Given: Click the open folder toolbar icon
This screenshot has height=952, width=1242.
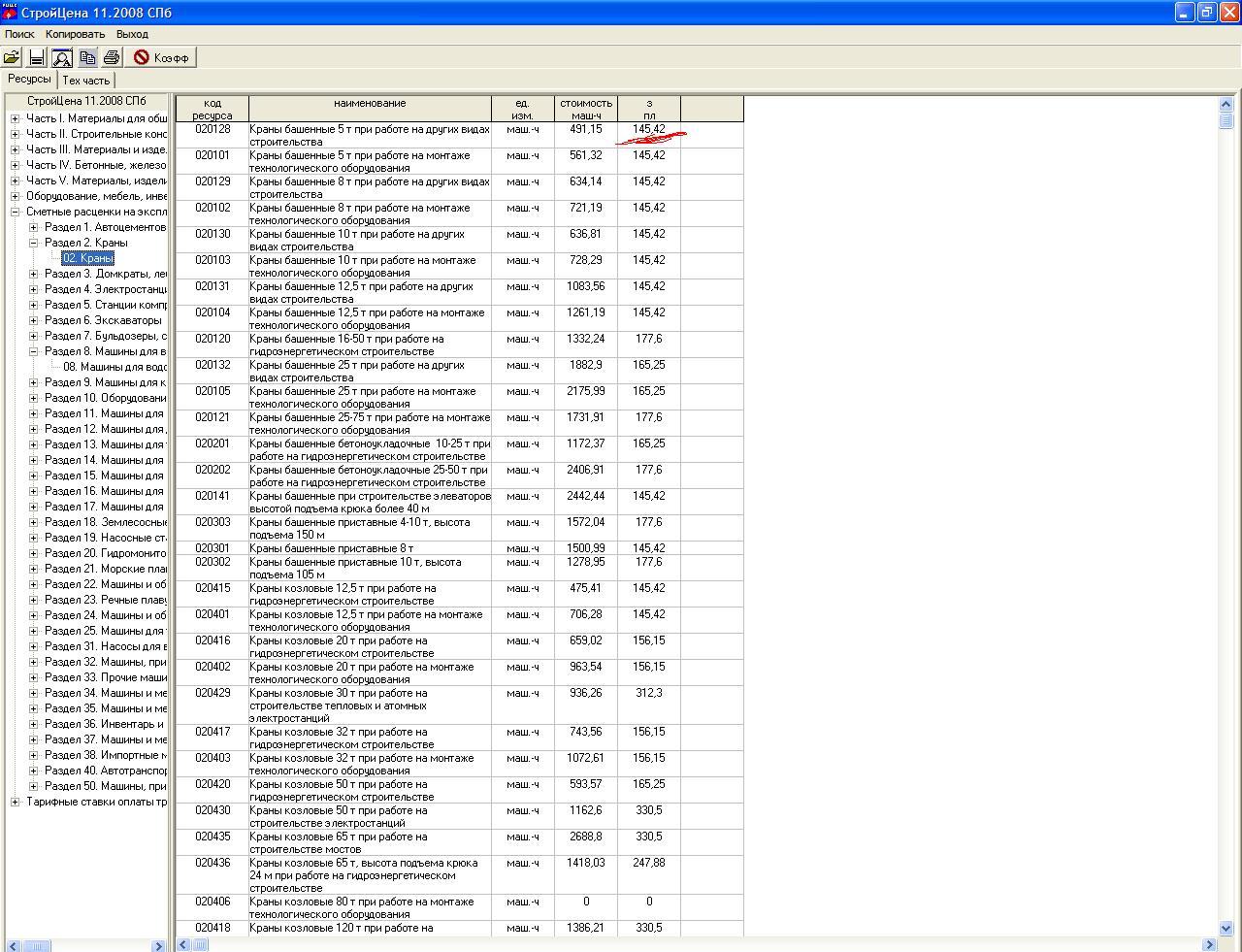Looking at the screenshot, I should 12,58.
